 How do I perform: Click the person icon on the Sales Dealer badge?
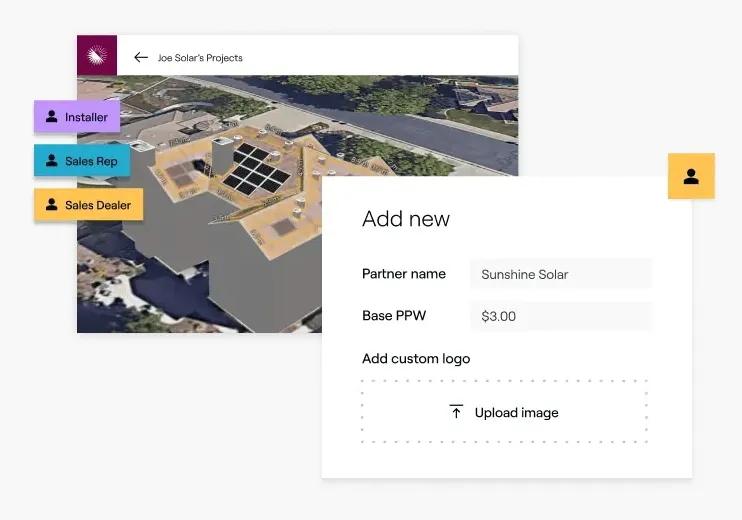52,205
